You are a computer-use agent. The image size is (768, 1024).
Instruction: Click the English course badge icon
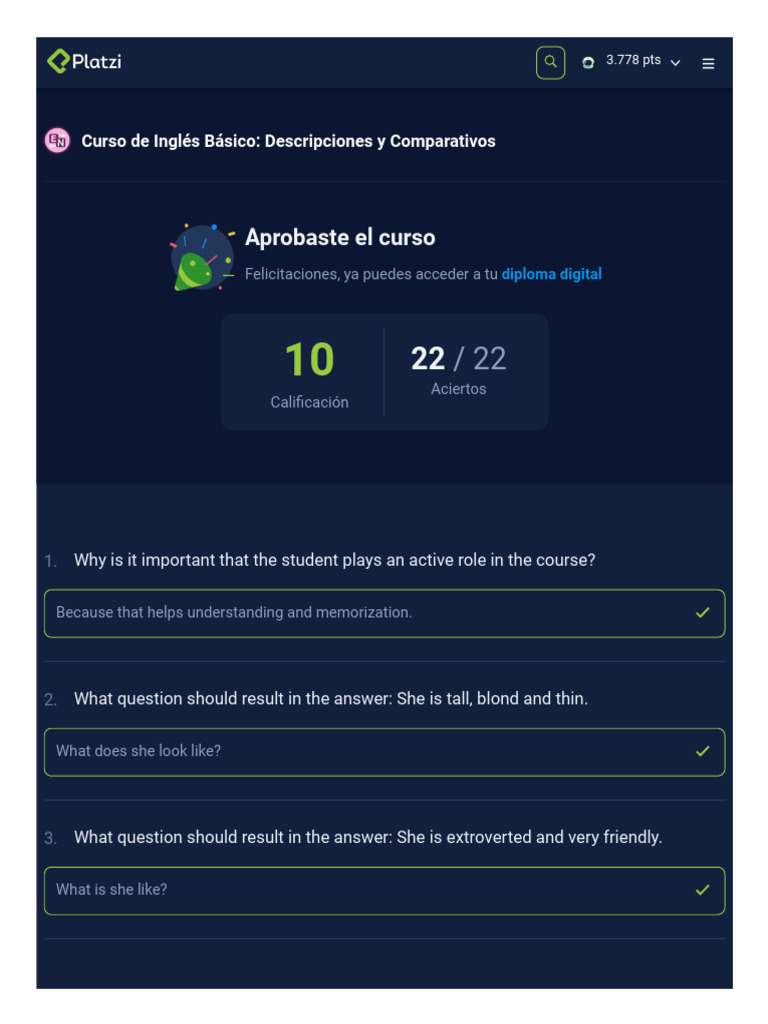coord(58,141)
